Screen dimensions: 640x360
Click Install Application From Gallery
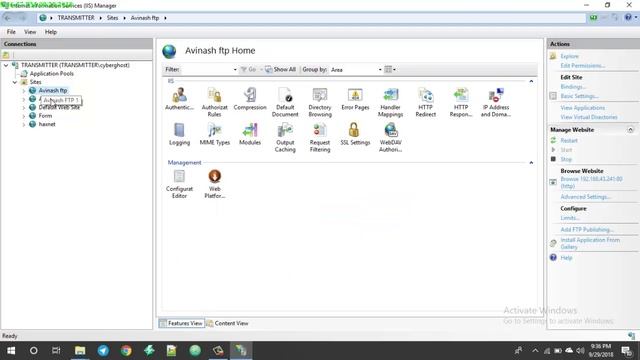pyautogui.click(x=590, y=243)
